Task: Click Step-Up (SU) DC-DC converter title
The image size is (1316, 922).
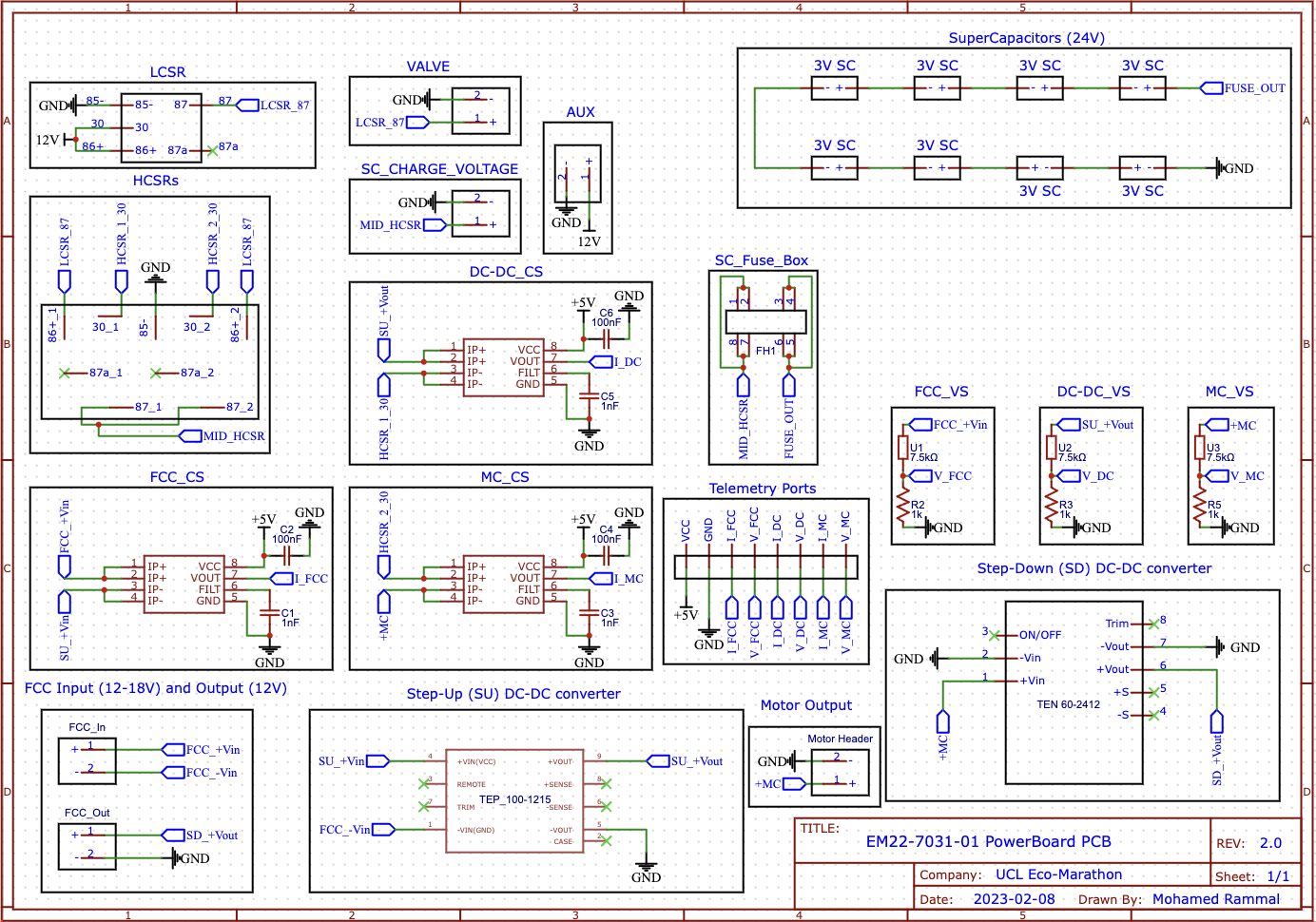Action: click(x=513, y=694)
